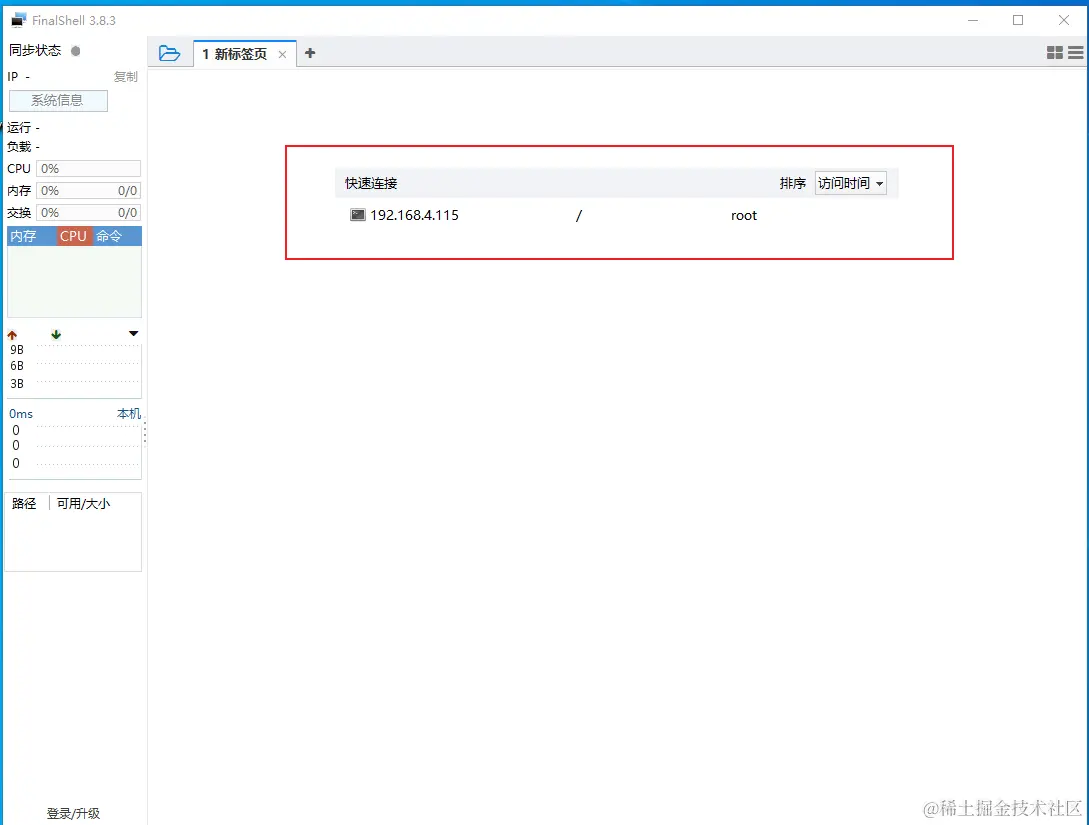Maximize the FinalShell window
Viewport: 1089px width, 825px height.
(1018, 20)
